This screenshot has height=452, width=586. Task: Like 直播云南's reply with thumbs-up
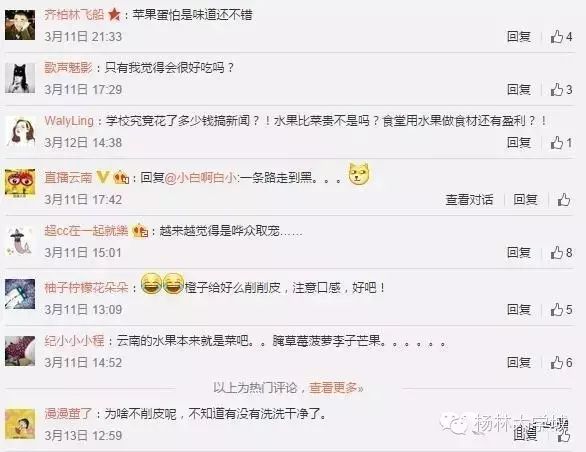(564, 200)
